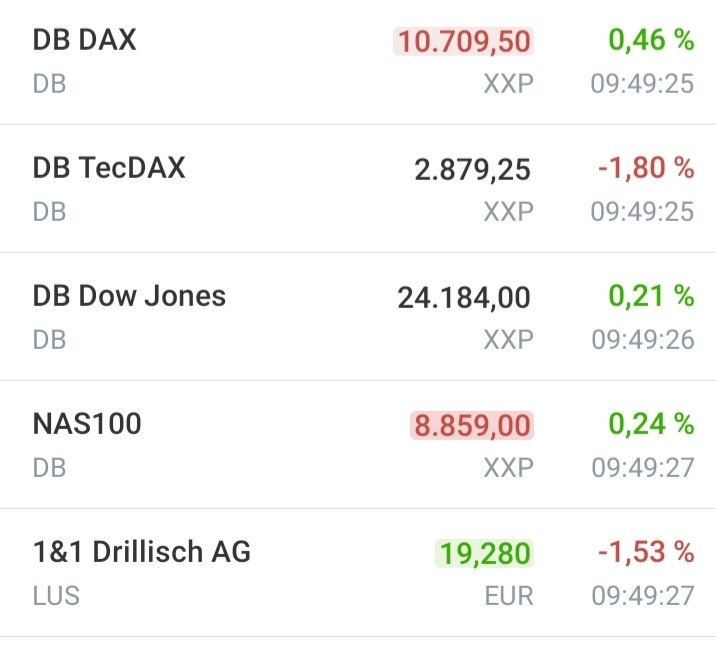Screen dimensions: 716x647
Task: Click the TecDAX price 2.879,25
Action: [472, 169]
